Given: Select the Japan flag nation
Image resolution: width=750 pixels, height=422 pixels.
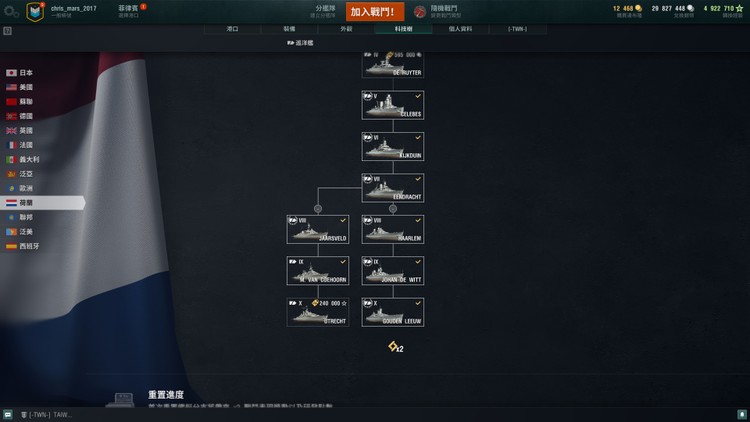Looking at the screenshot, I should coord(20,73).
